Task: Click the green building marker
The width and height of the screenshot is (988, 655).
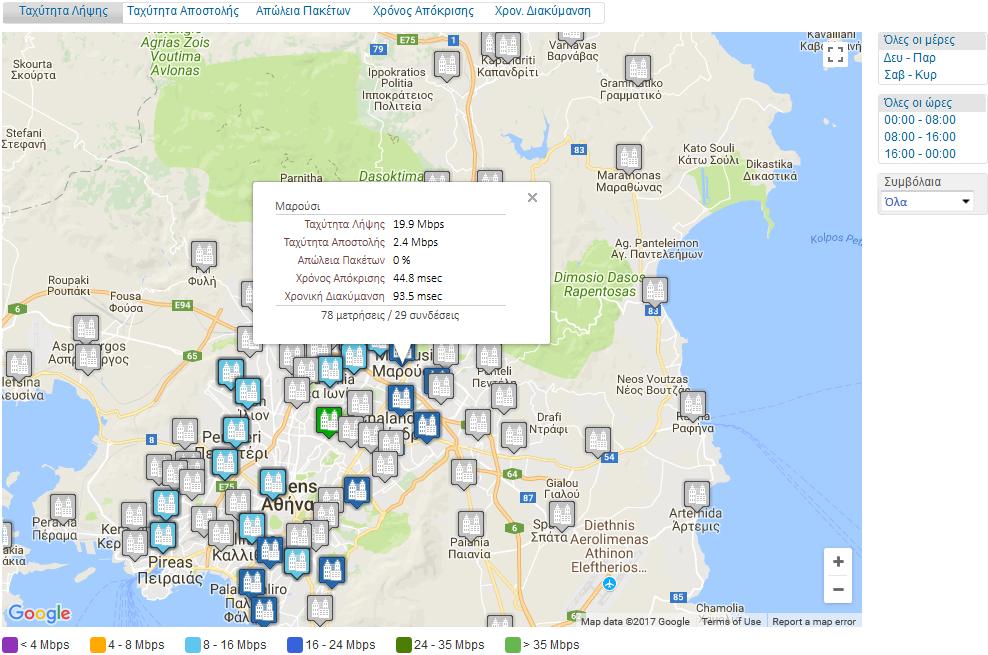Action: coord(328,421)
